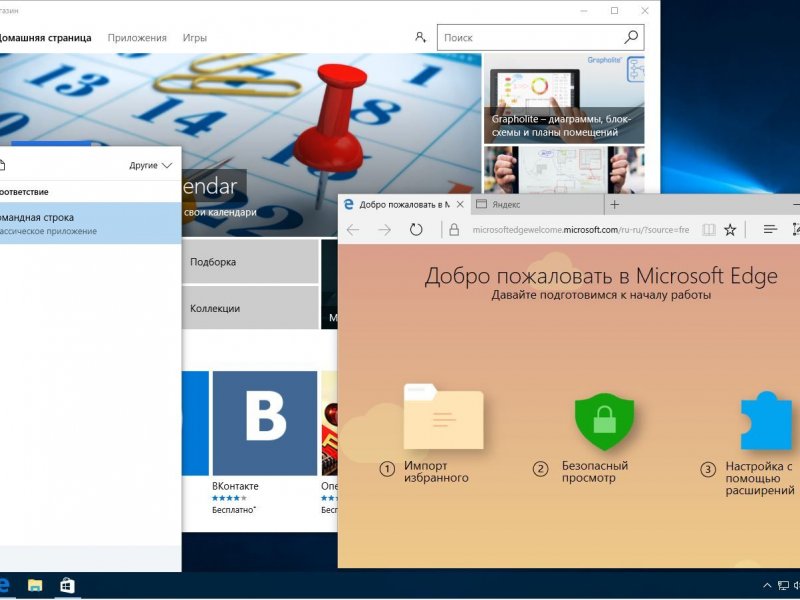
Task: Open File Explorer from the taskbar
Action: [35, 585]
